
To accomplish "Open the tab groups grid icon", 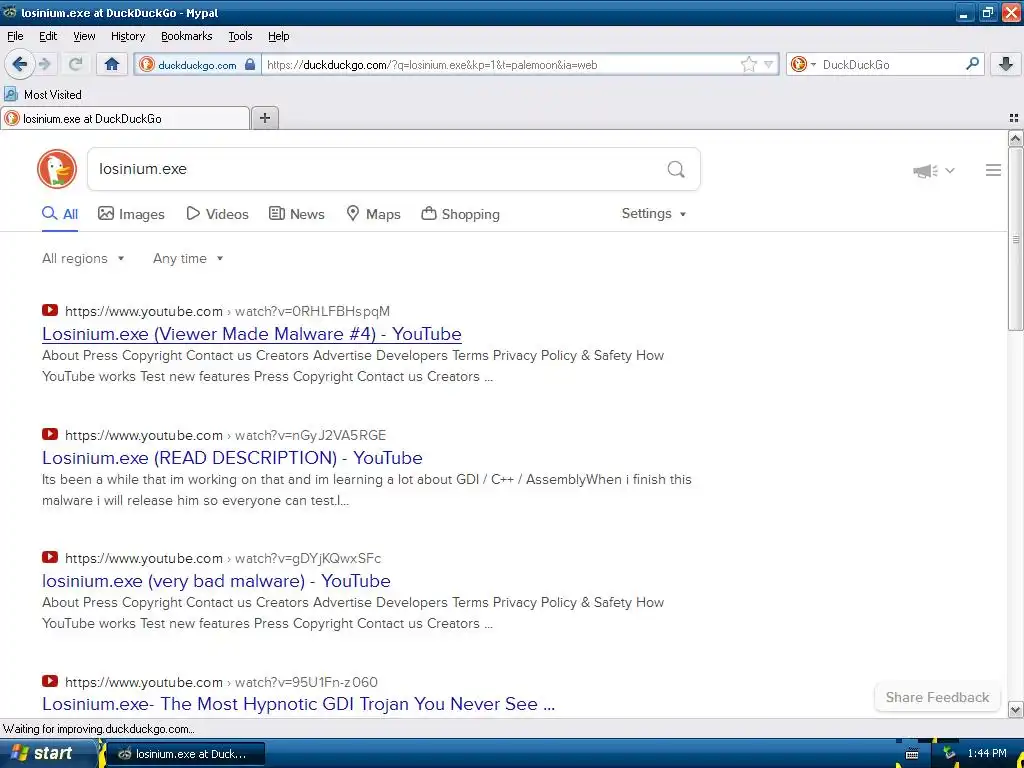I will 1014,118.
